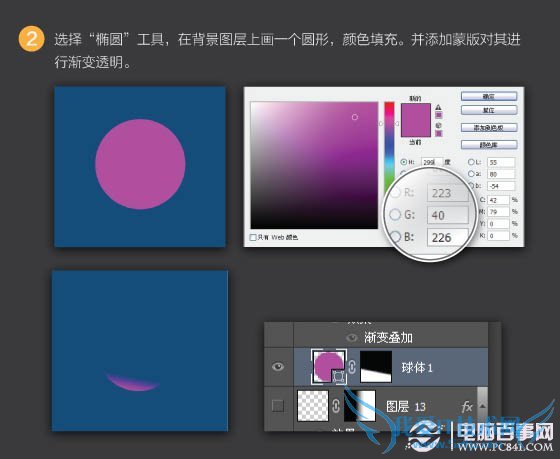This screenshot has height=459, width=560.
Task: Click the M percentage field showing 79
Action: (x=499, y=212)
